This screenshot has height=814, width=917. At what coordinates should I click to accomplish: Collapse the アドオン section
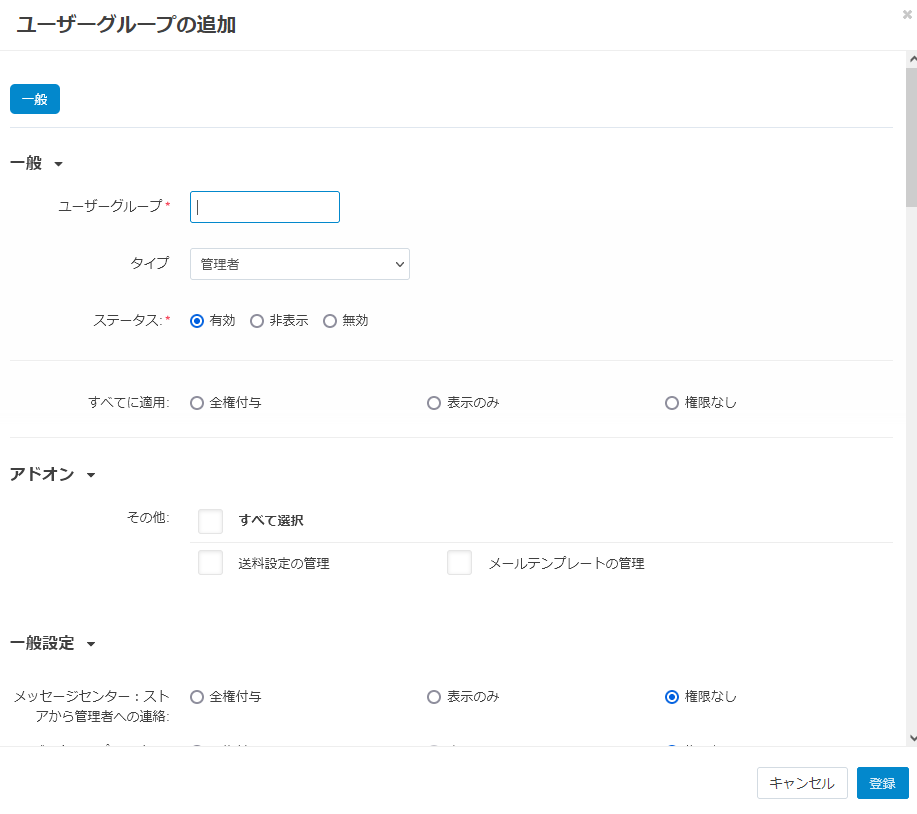tap(53, 474)
